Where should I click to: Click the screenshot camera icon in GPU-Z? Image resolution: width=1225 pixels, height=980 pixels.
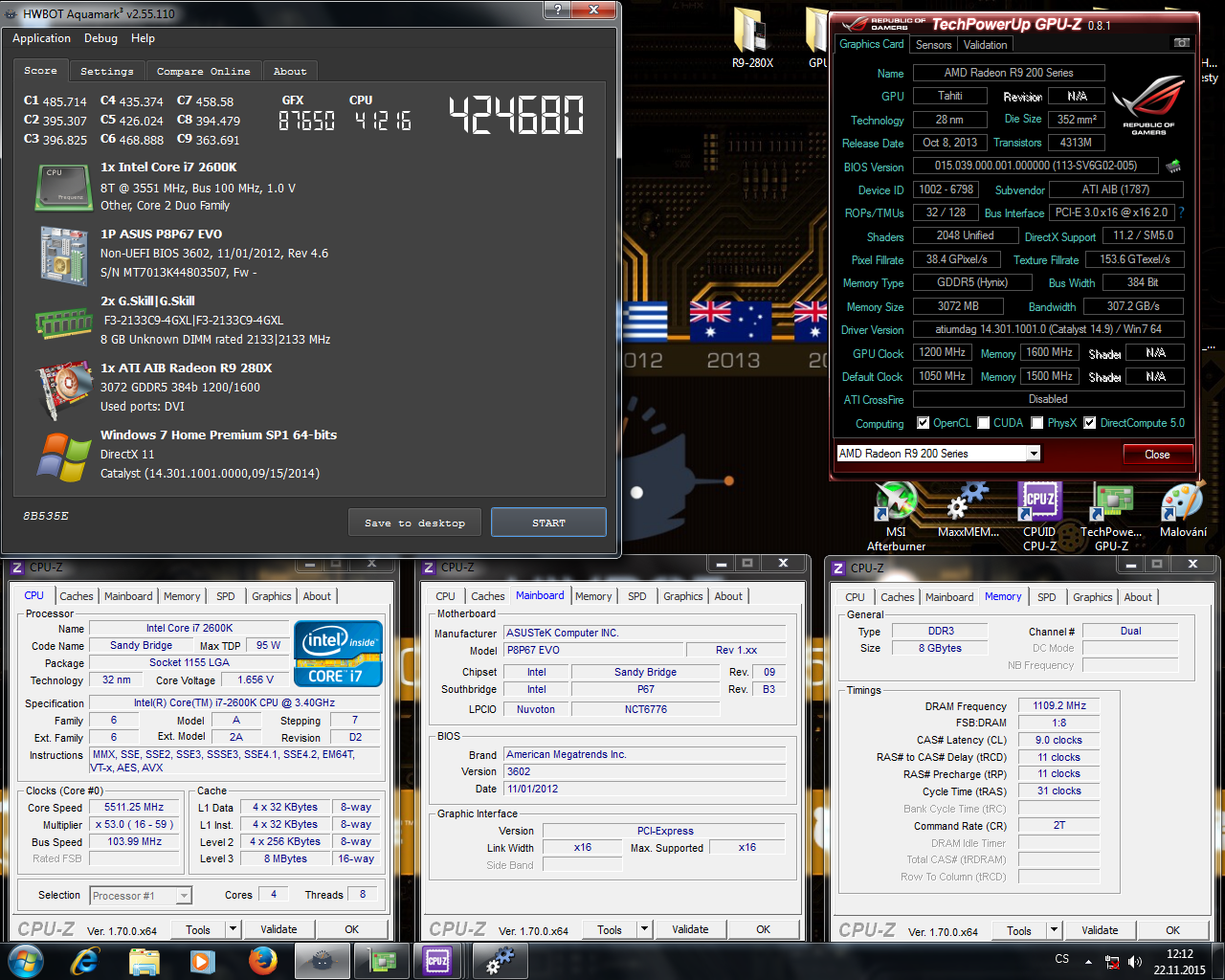click(1182, 43)
